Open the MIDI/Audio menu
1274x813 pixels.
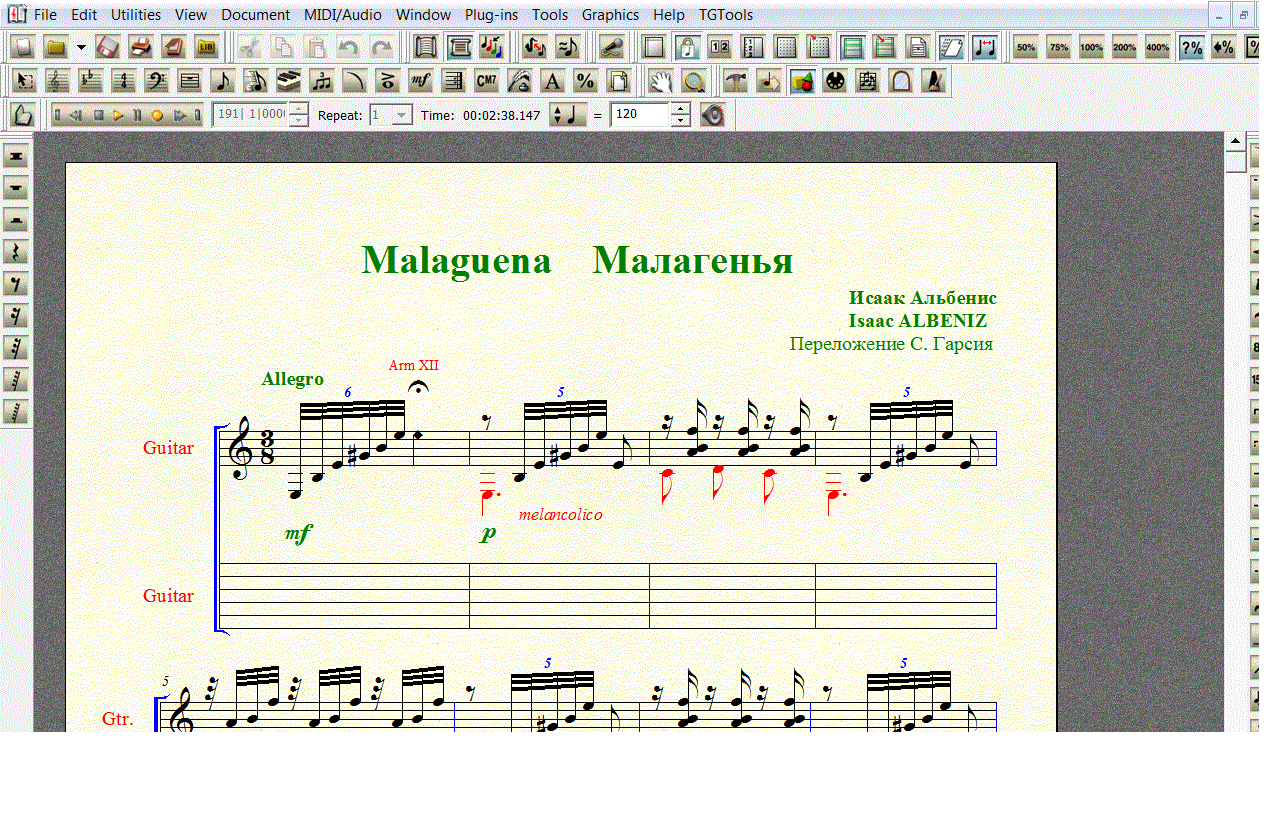click(x=343, y=15)
